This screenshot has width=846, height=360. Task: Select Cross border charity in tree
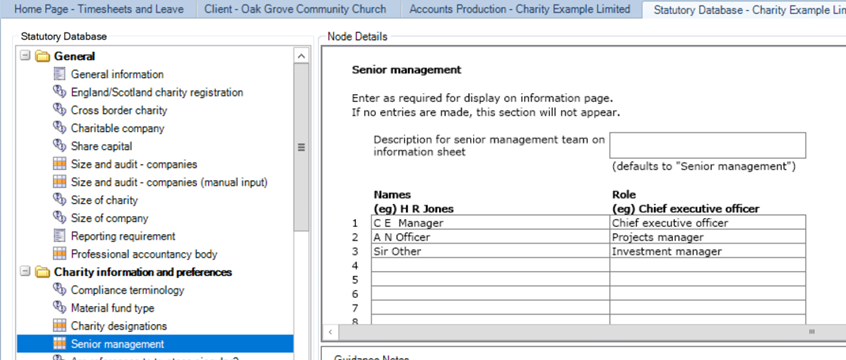pos(119,110)
